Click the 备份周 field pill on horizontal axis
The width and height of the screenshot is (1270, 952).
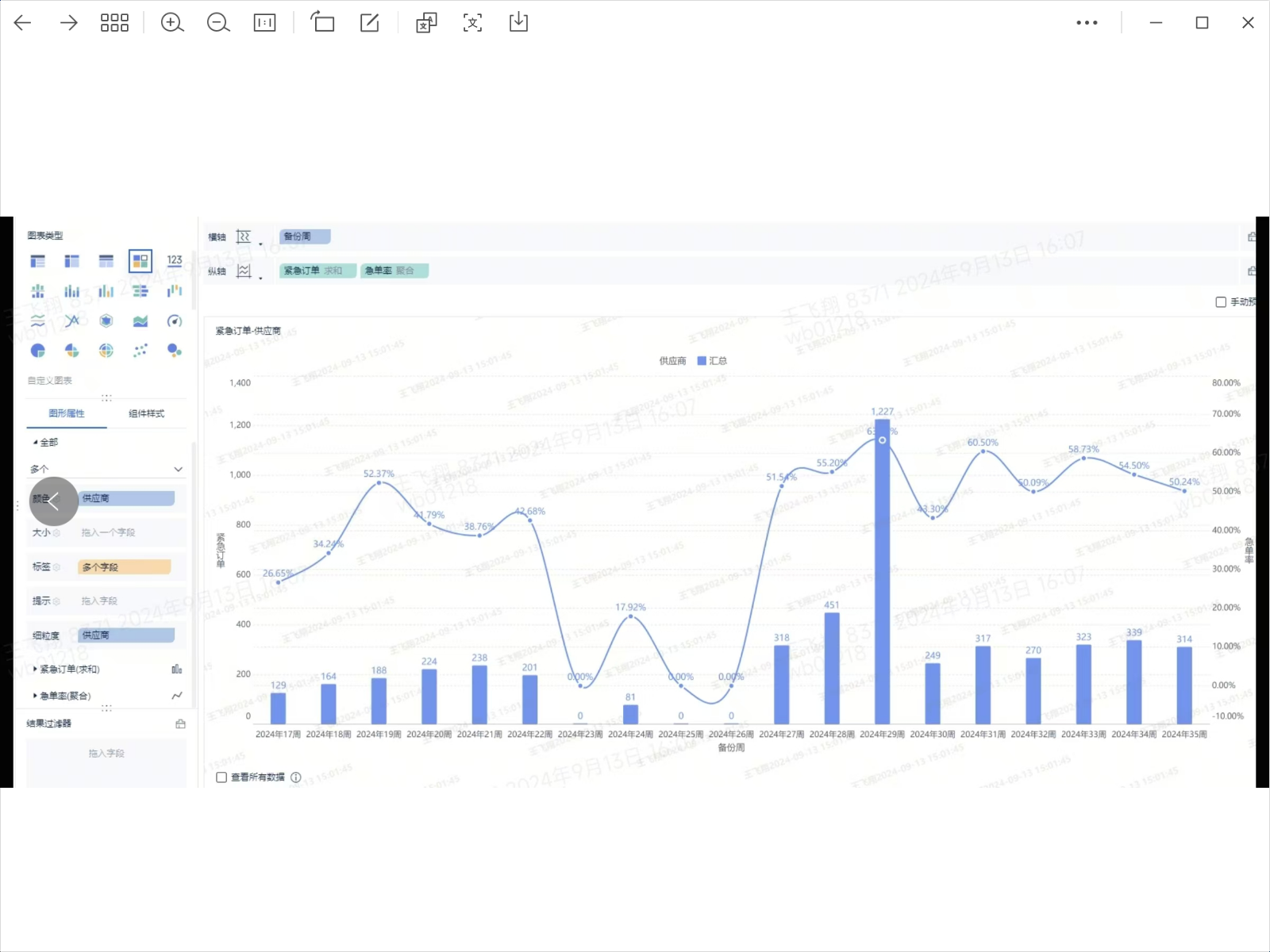305,236
